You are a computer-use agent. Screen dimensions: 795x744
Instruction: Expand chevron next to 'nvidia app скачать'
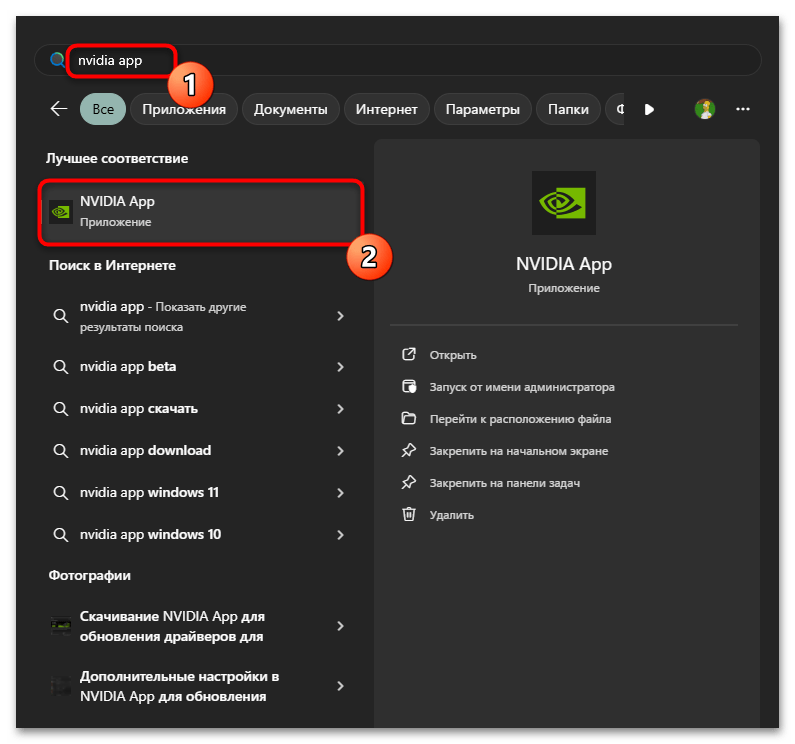pos(340,409)
